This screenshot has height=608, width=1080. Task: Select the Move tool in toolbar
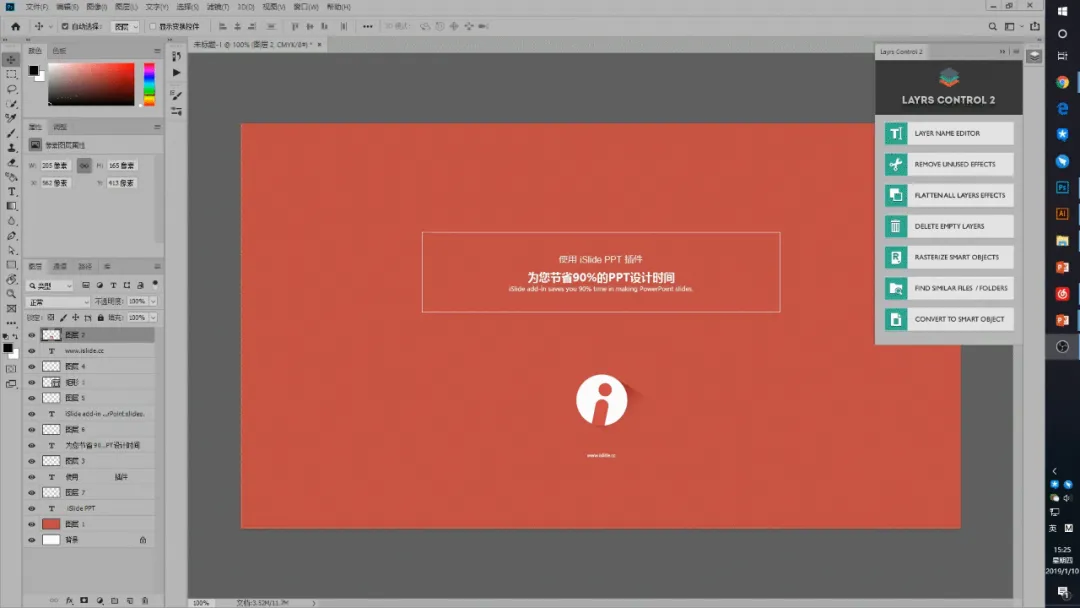[11, 60]
